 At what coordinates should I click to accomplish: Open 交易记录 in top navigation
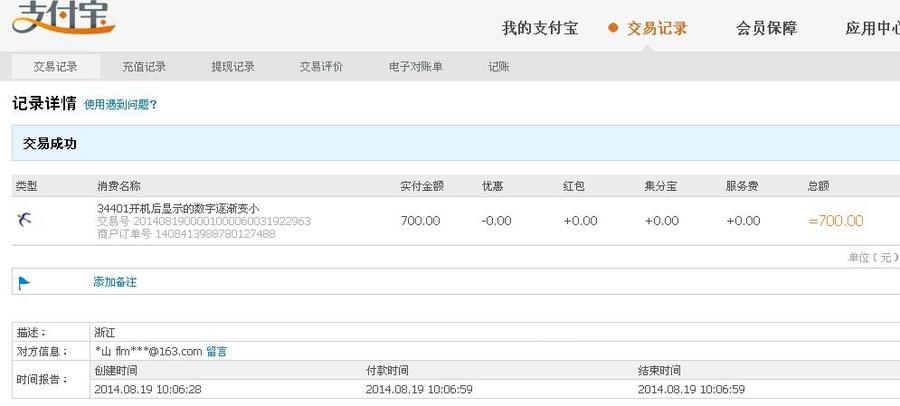[657, 28]
